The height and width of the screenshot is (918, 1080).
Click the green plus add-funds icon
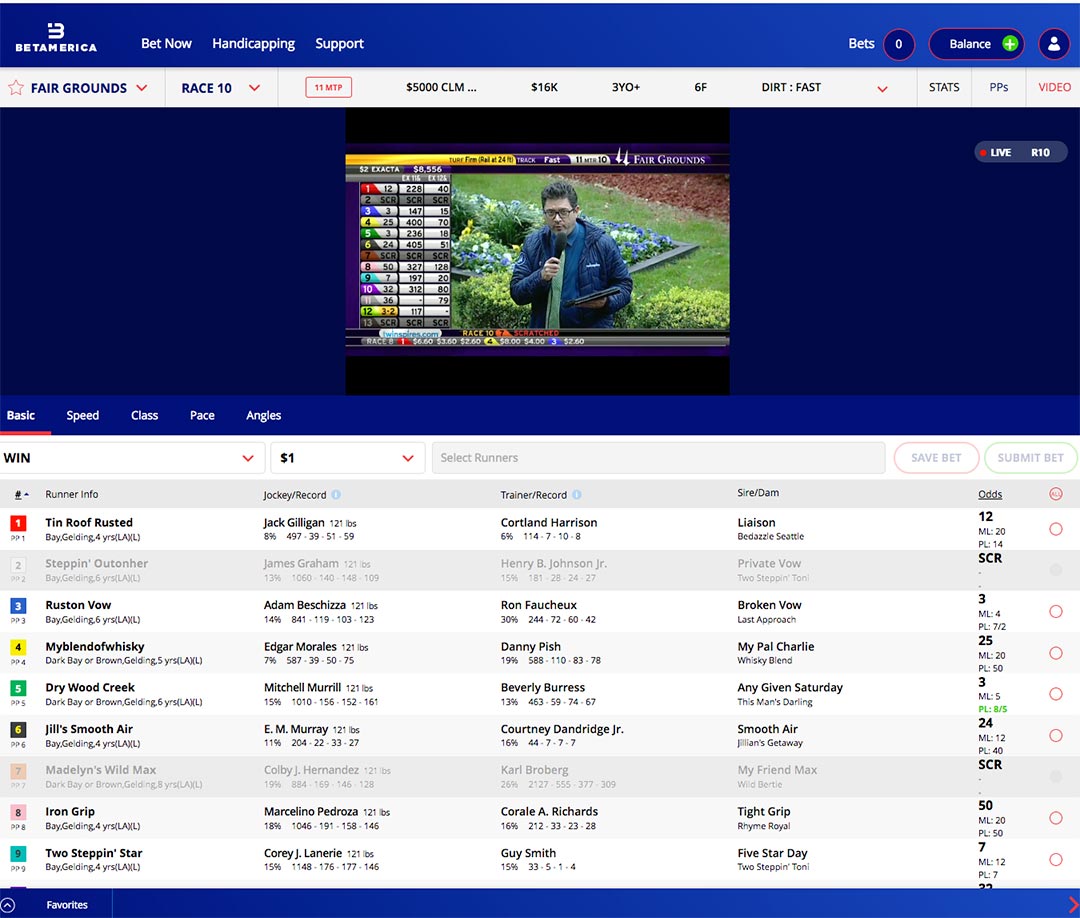[x=1010, y=44]
